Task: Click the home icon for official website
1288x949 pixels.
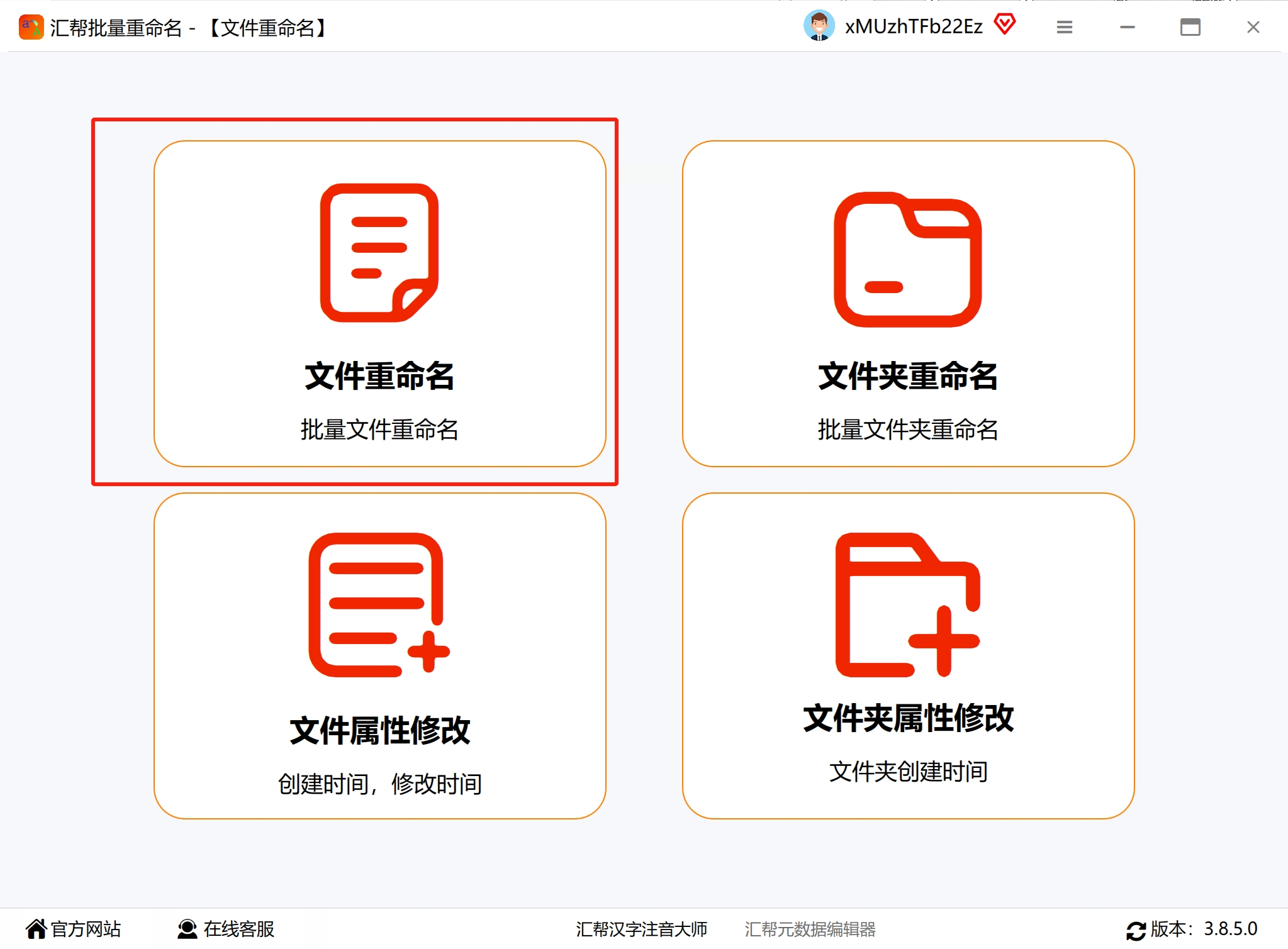Action: [x=36, y=929]
